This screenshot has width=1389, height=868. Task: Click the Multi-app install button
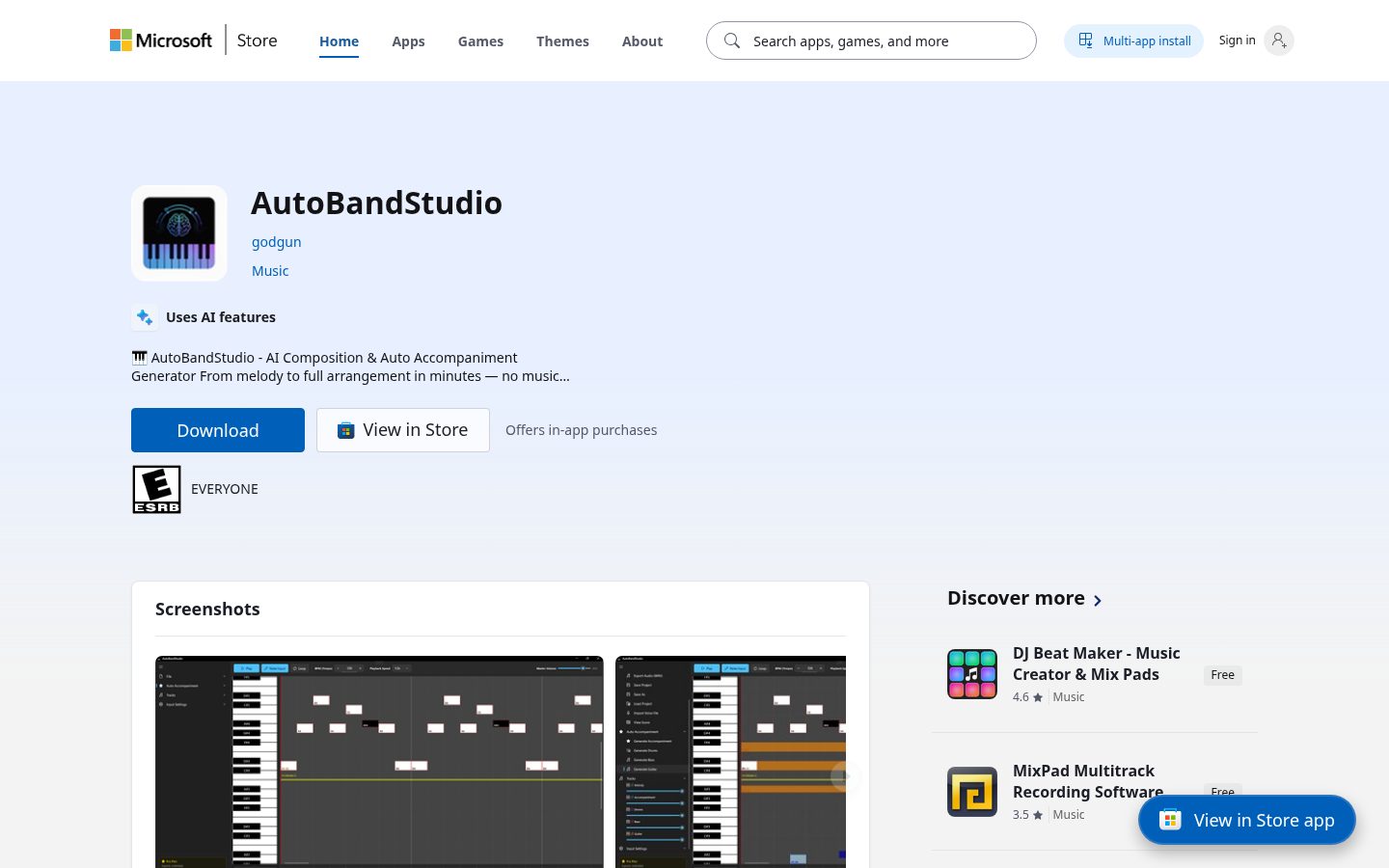pyautogui.click(x=1133, y=41)
